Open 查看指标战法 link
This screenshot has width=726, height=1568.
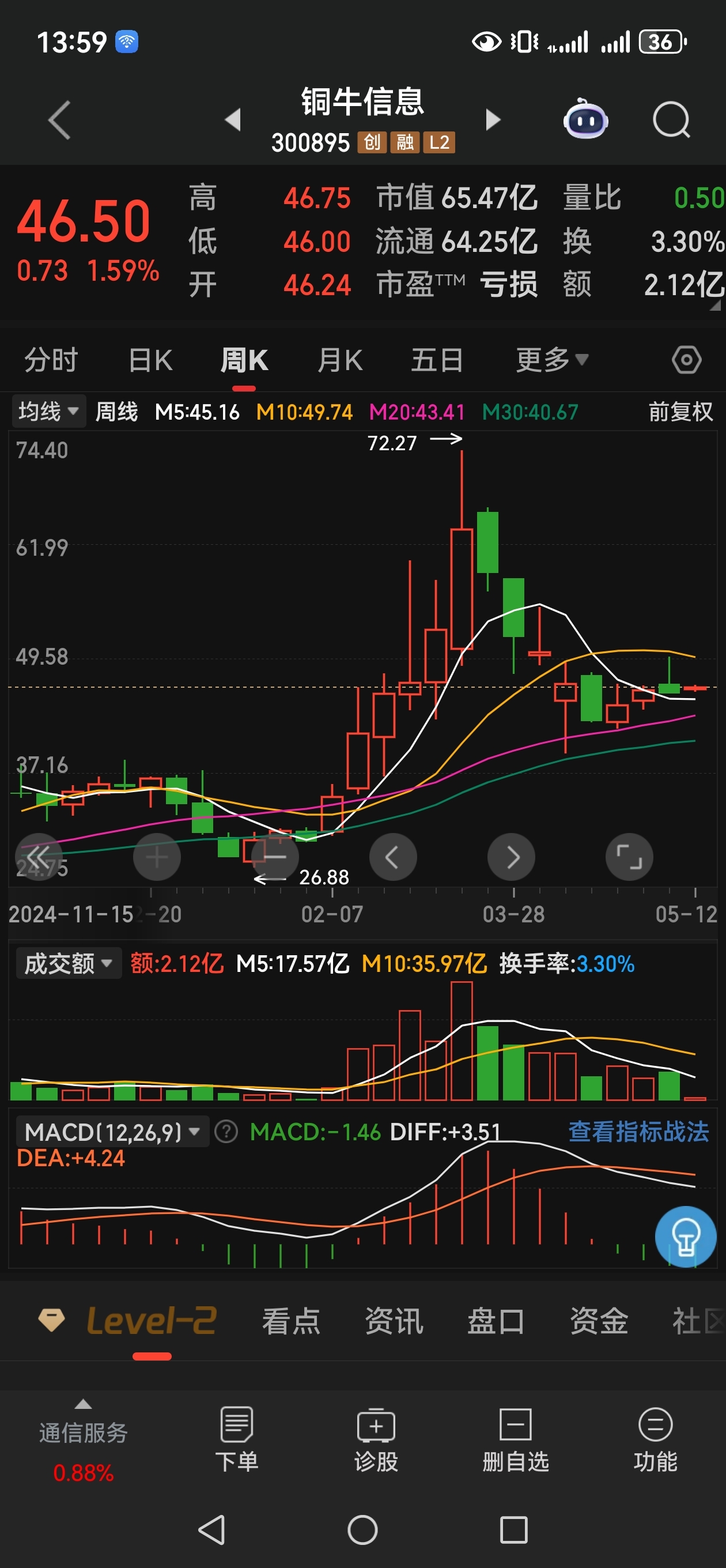pos(638,1132)
